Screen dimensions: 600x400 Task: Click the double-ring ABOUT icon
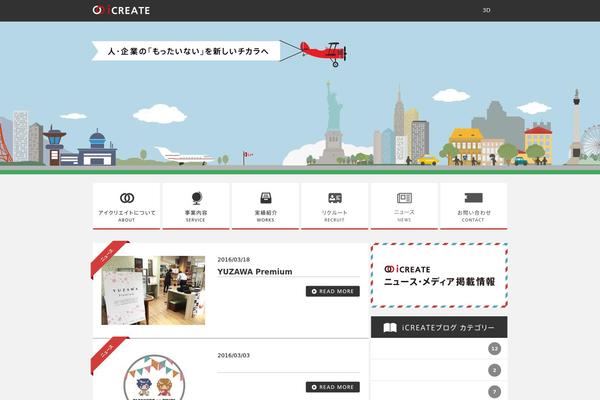[127, 198]
